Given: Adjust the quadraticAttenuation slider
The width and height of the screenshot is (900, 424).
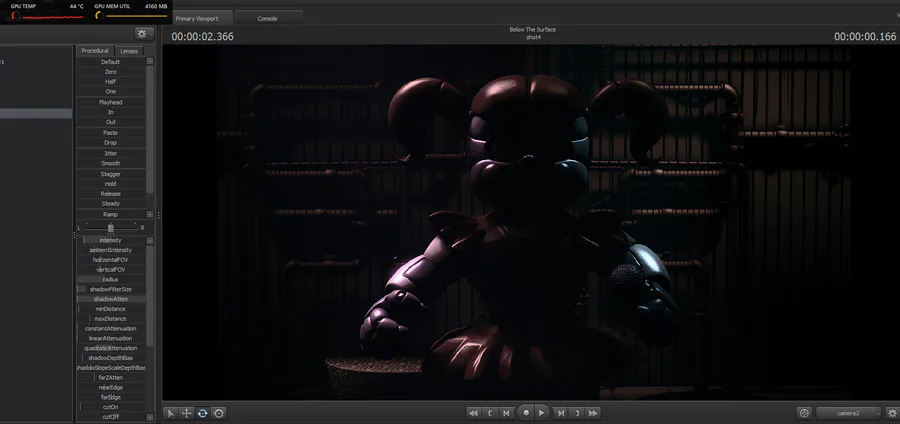Looking at the screenshot, I should pyautogui.click(x=111, y=348).
